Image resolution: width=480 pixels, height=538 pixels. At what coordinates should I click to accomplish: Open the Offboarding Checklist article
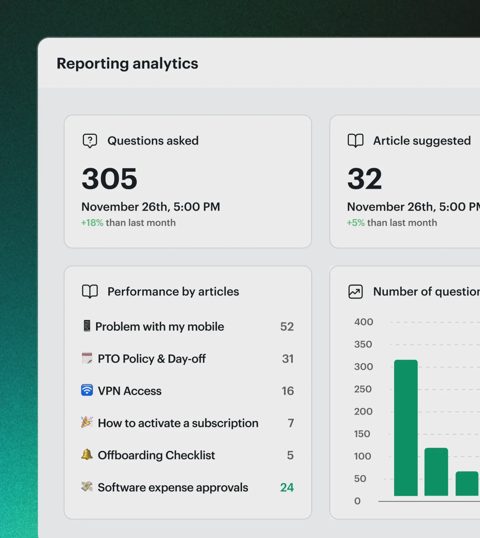coord(156,455)
